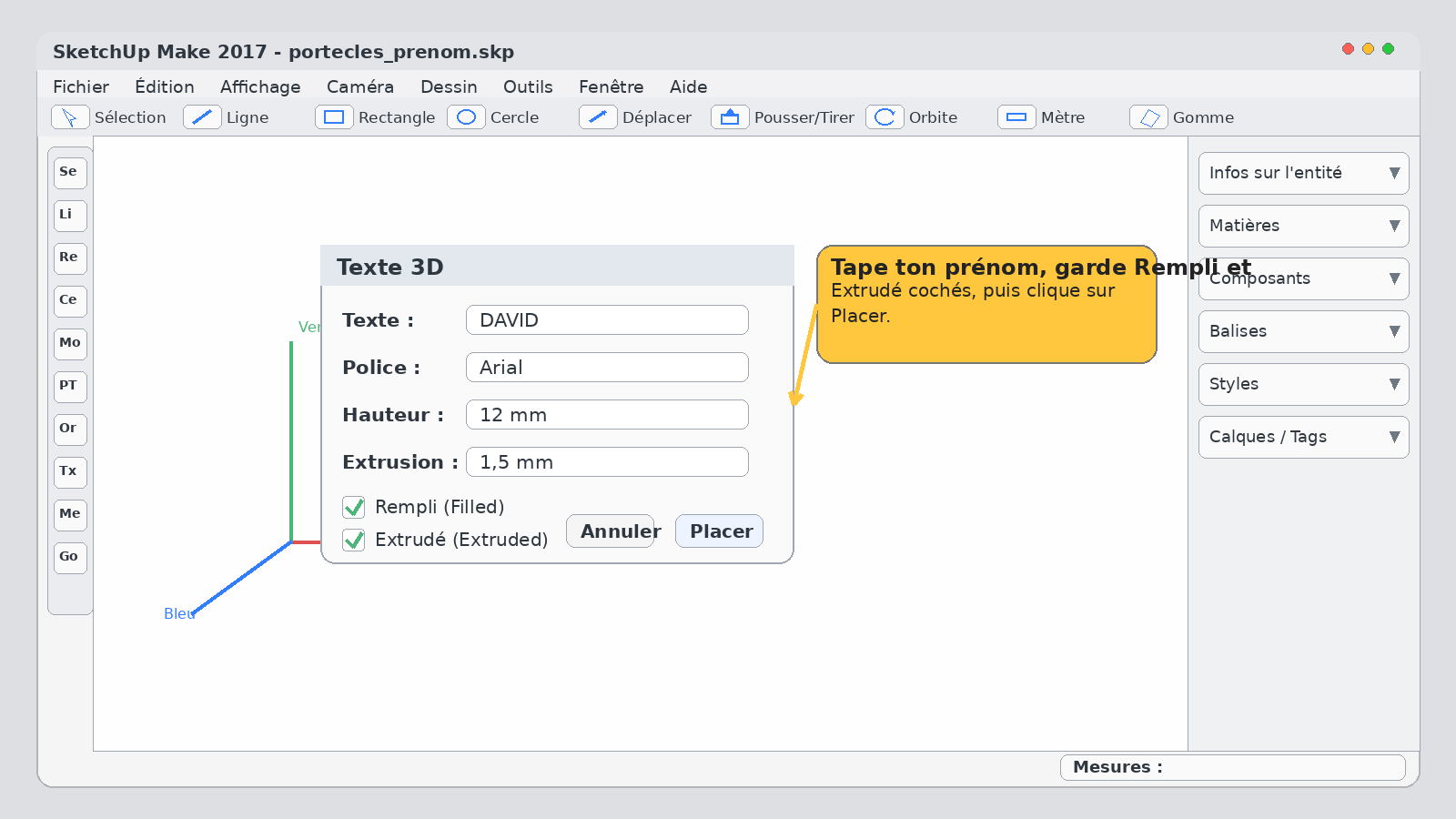Screen dimensions: 1456x819
Task: Open the Fichier menu
Action: (81, 86)
